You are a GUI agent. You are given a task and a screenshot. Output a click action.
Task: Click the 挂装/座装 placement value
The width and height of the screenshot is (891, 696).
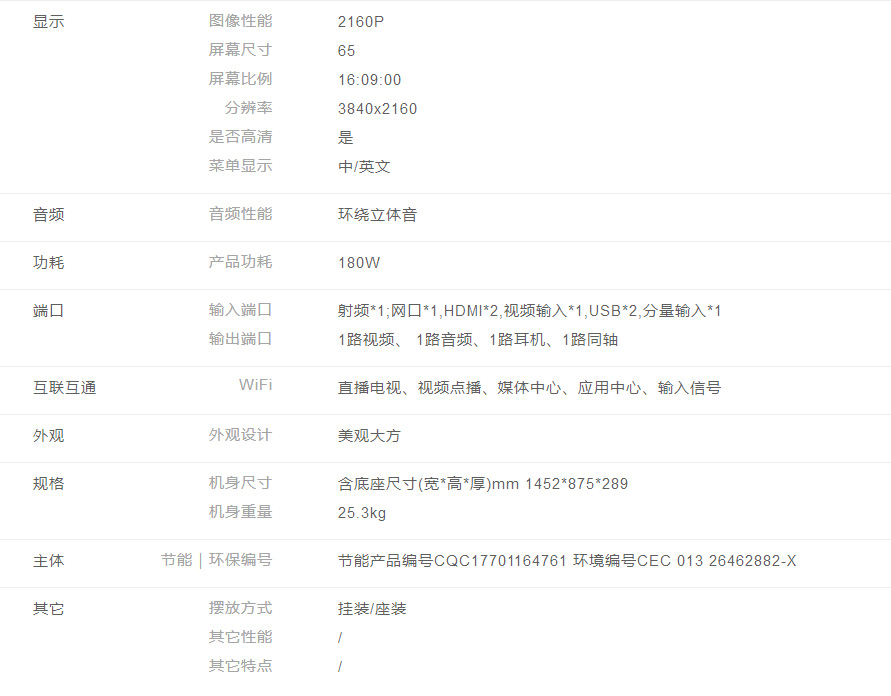(372, 609)
